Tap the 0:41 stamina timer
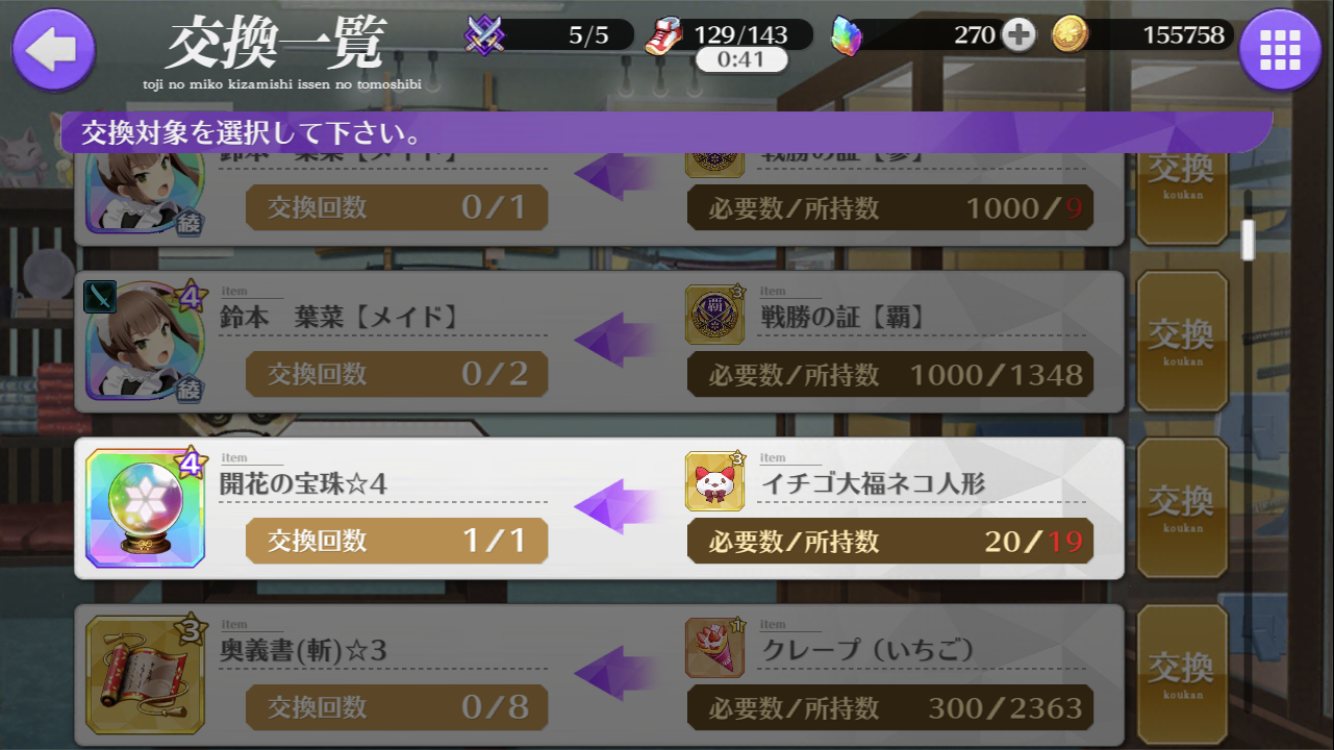 741,60
